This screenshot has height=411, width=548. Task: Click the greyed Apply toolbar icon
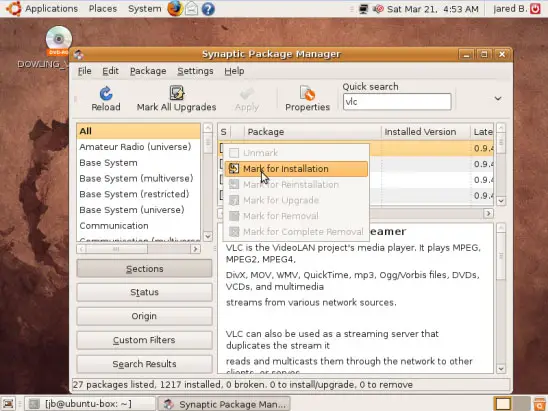click(x=247, y=94)
